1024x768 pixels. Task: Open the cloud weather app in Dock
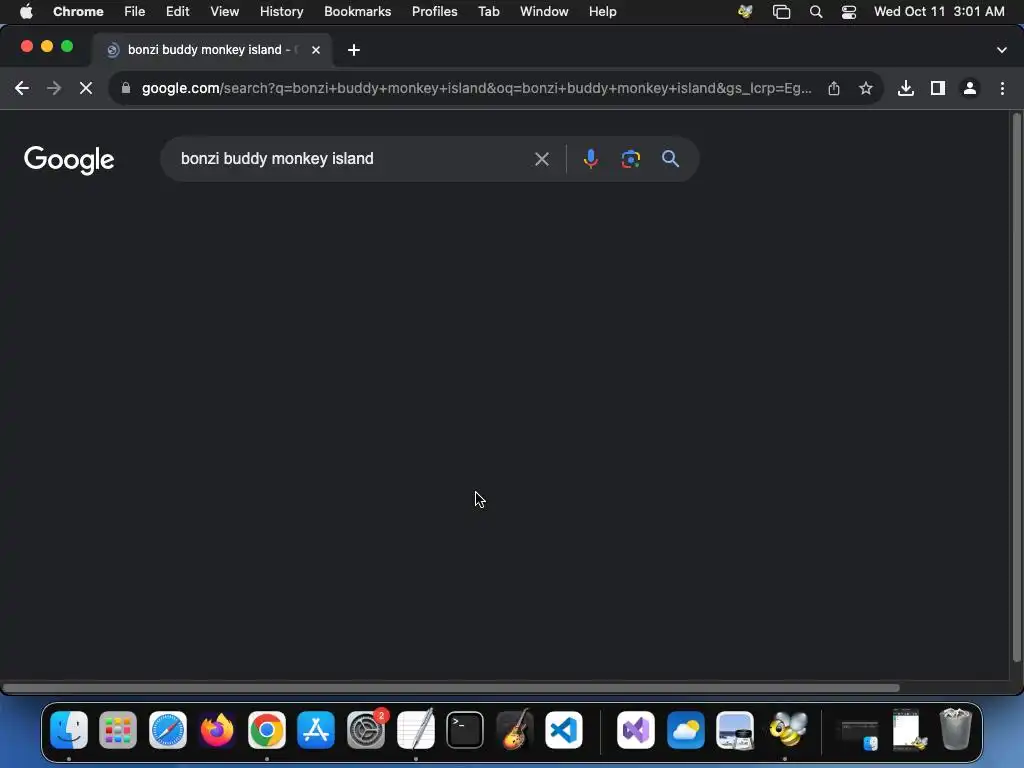coord(686,730)
